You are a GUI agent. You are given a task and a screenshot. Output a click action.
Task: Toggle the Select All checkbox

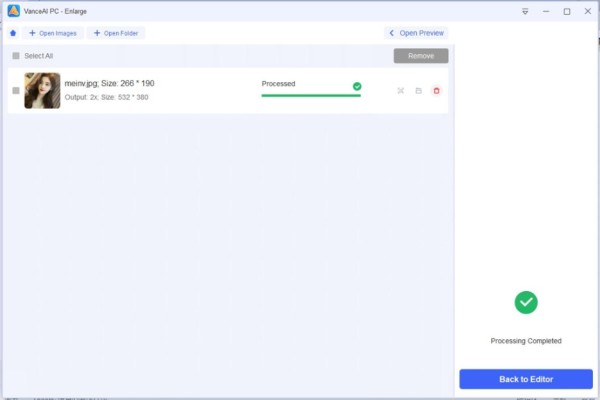pos(16,56)
